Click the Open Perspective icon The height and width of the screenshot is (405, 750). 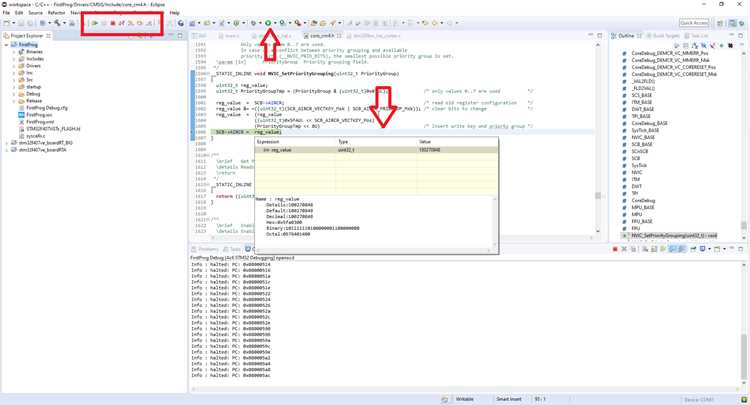720,23
